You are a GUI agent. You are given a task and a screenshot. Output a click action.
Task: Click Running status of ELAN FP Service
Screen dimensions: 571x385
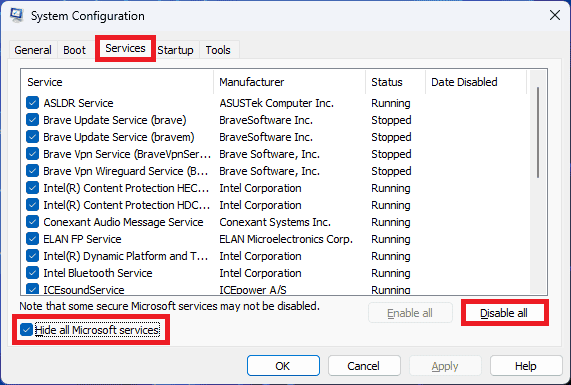pos(391,239)
